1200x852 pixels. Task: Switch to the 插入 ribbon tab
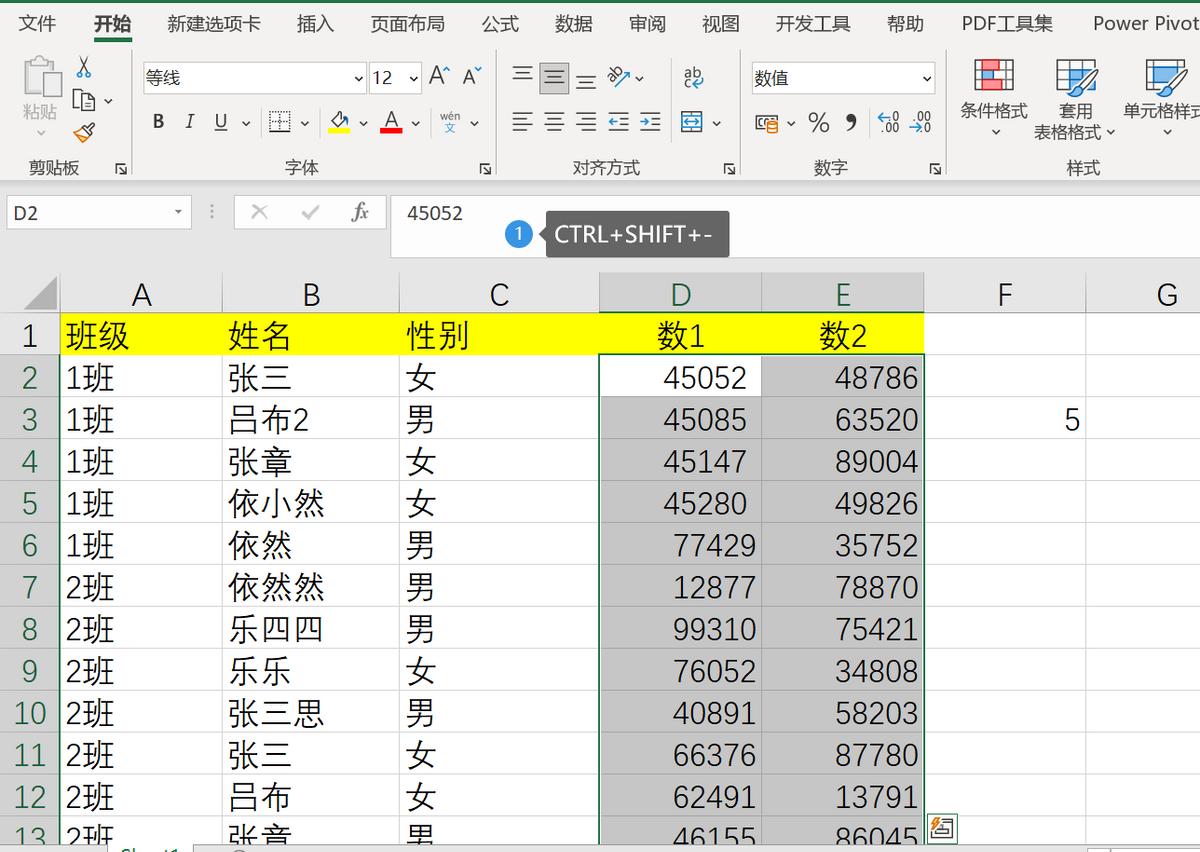click(314, 23)
